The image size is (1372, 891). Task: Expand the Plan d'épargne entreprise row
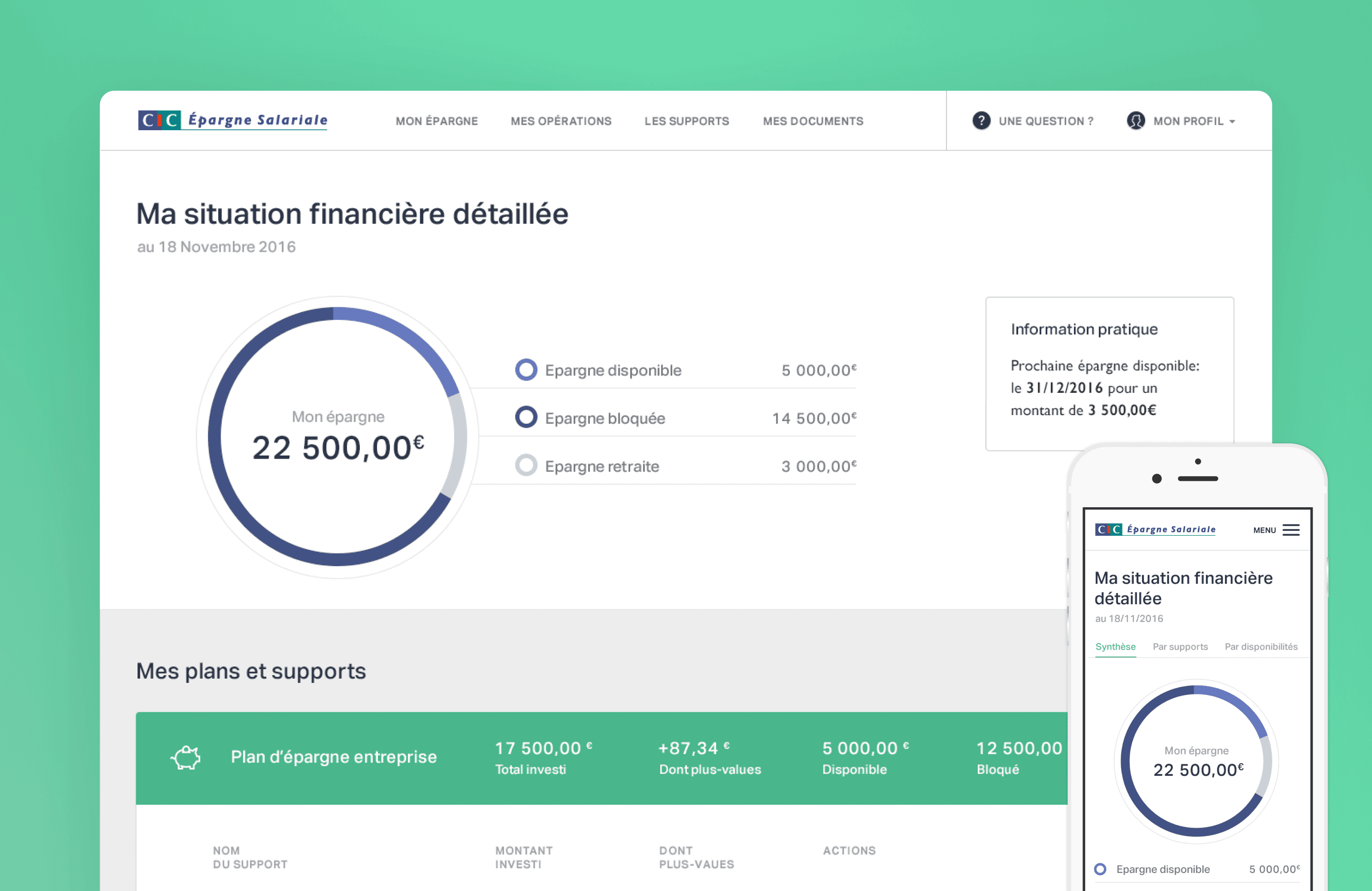coord(334,757)
